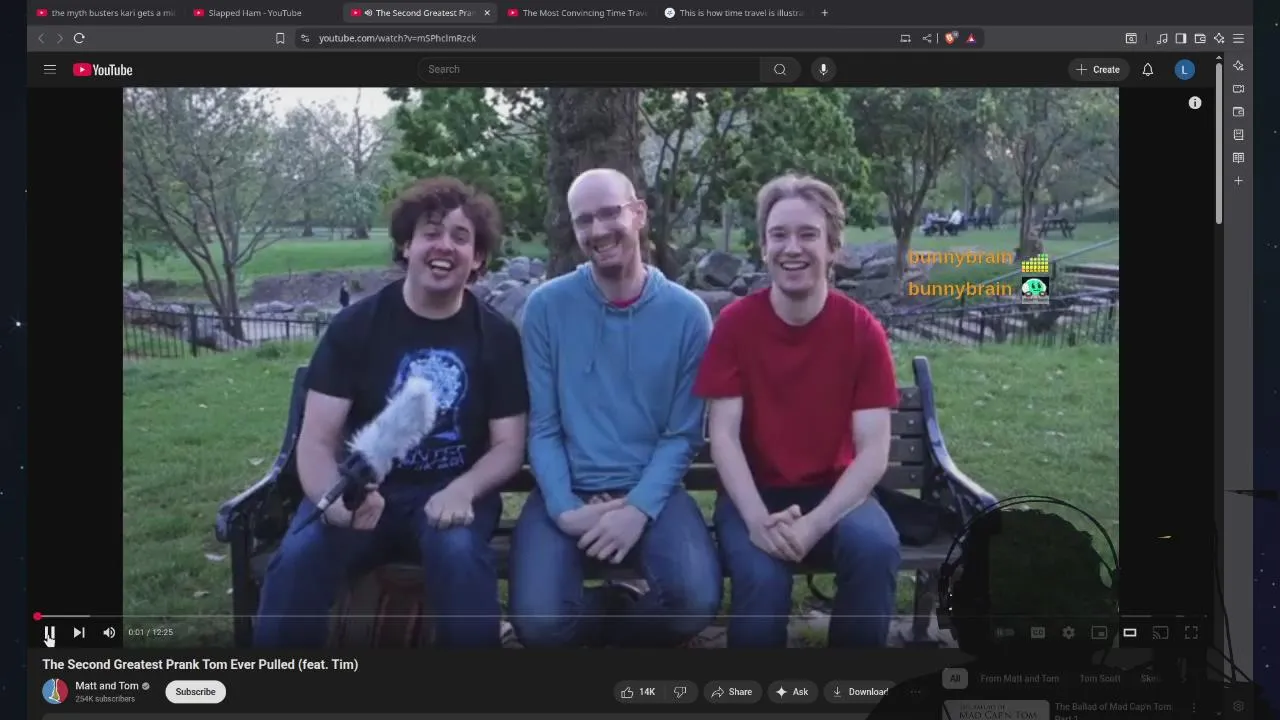Click the Matt and Tom channel avatar
Viewport: 1280px width, 720px height.
pos(55,691)
